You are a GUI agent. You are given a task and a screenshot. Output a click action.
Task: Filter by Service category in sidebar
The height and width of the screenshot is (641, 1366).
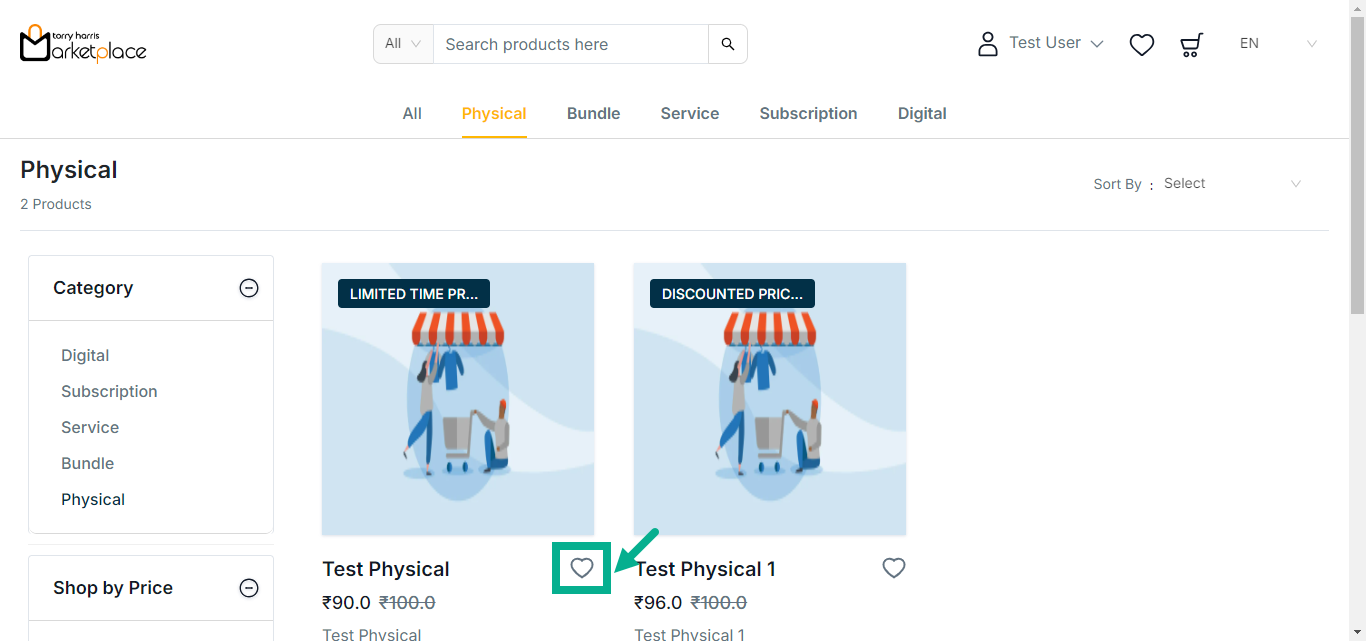point(90,427)
